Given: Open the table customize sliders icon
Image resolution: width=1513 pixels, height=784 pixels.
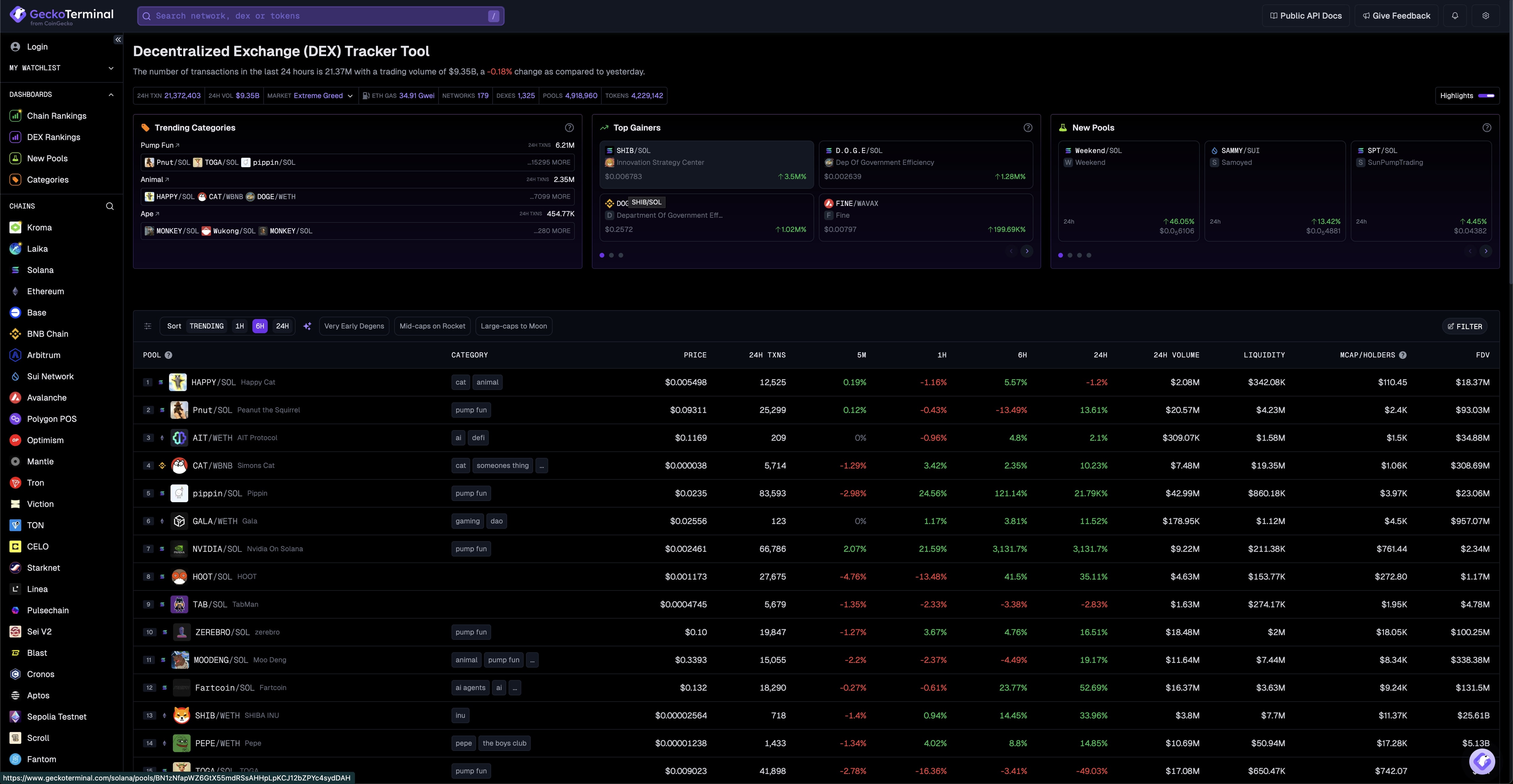Looking at the screenshot, I should coord(148,326).
